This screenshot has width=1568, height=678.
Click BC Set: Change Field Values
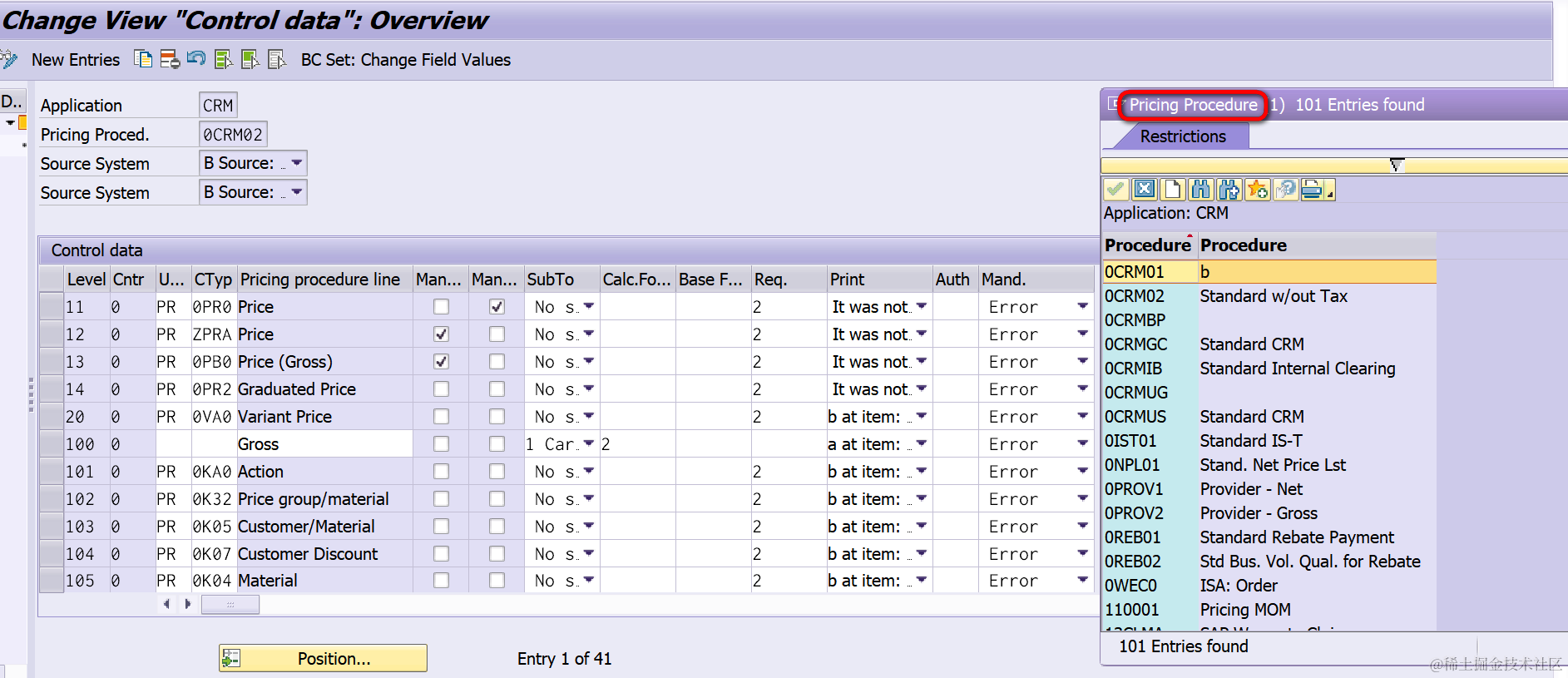(x=406, y=60)
